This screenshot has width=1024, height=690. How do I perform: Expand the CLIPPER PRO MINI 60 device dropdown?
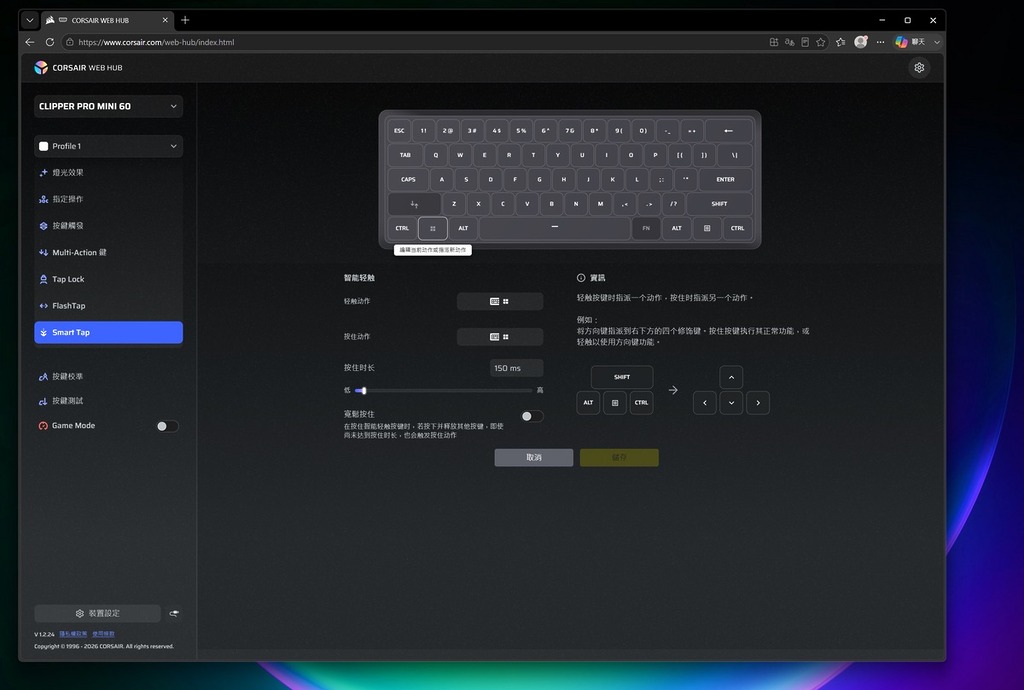coord(108,106)
